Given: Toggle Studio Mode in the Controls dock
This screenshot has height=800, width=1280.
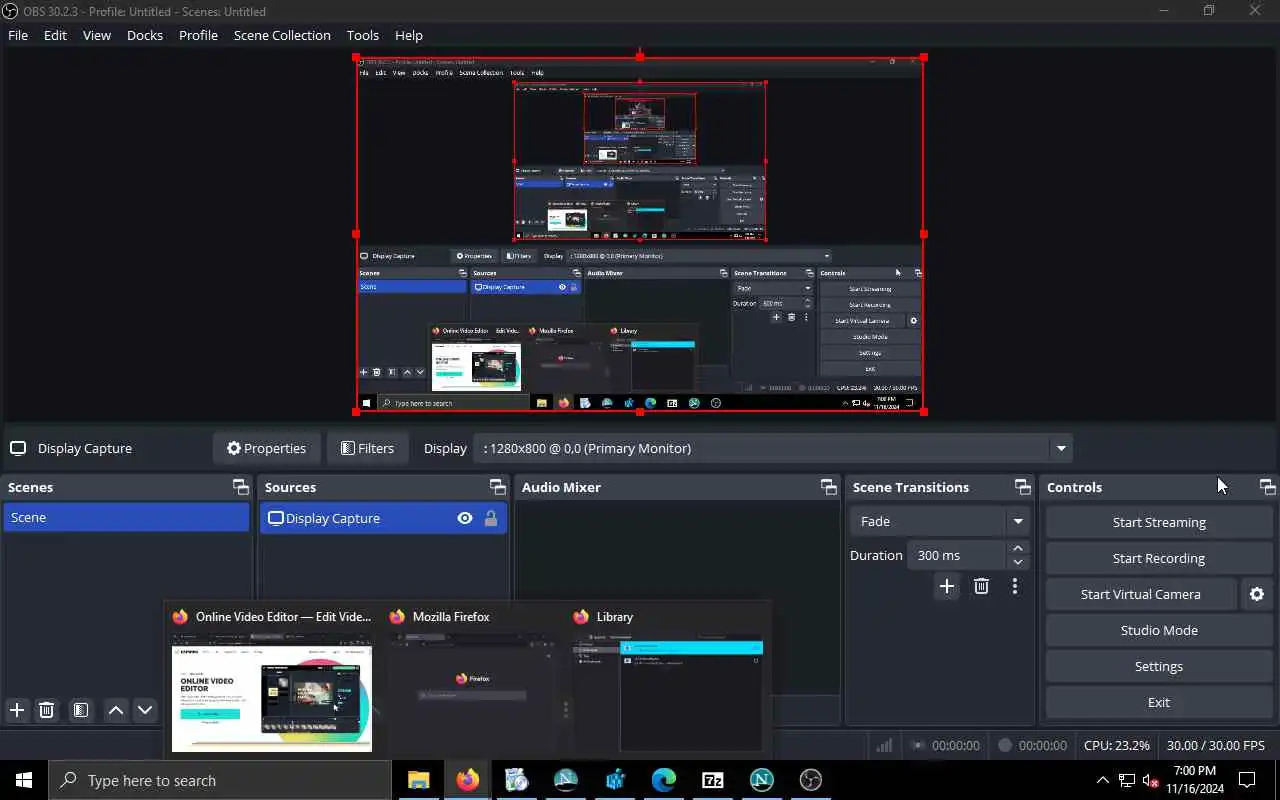Looking at the screenshot, I should tap(1159, 630).
